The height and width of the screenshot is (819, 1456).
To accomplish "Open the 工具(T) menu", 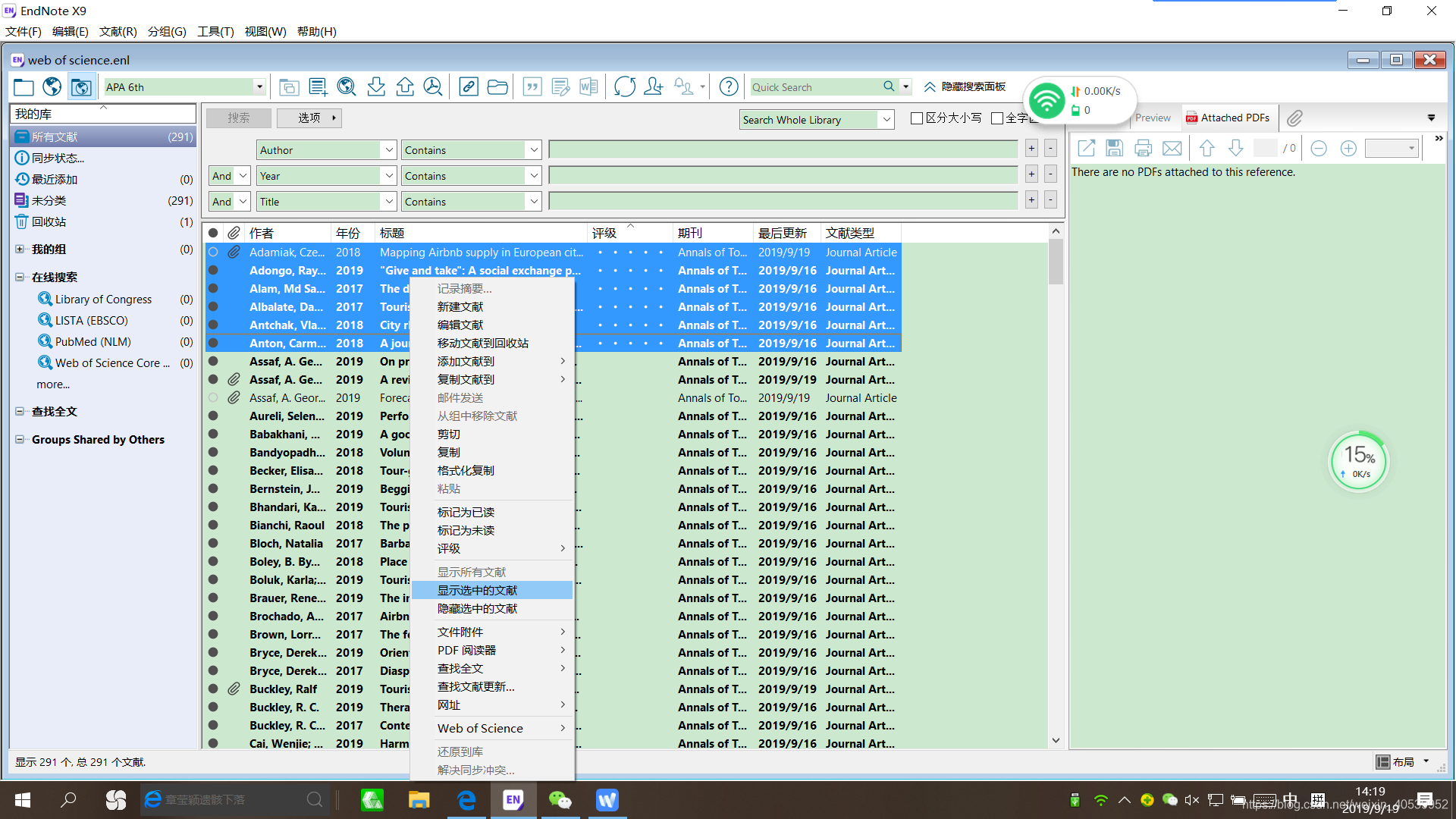I will coord(215,32).
